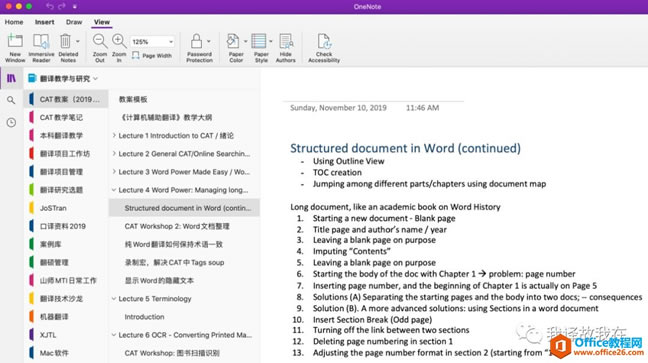Screen dimensions: 648x363
Task: Open the XJTL section
Action: (x=66, y=335)
